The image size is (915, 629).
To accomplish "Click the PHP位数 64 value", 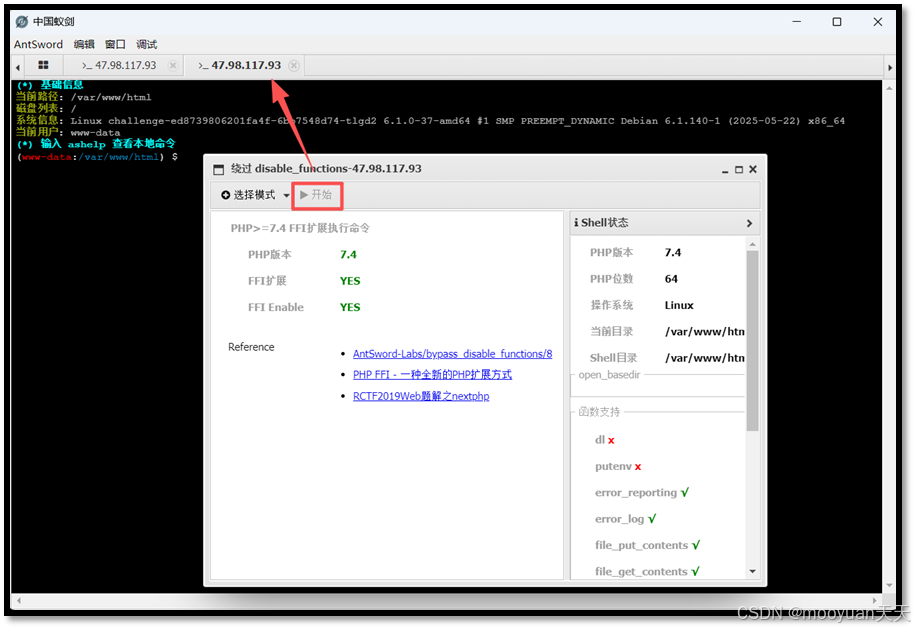I will point(671,279).
